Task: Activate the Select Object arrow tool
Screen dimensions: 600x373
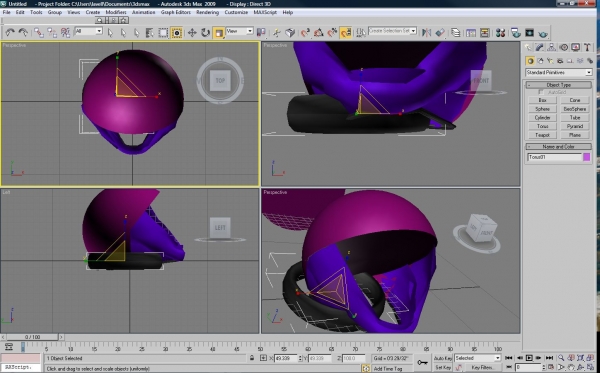Action: 110,33
